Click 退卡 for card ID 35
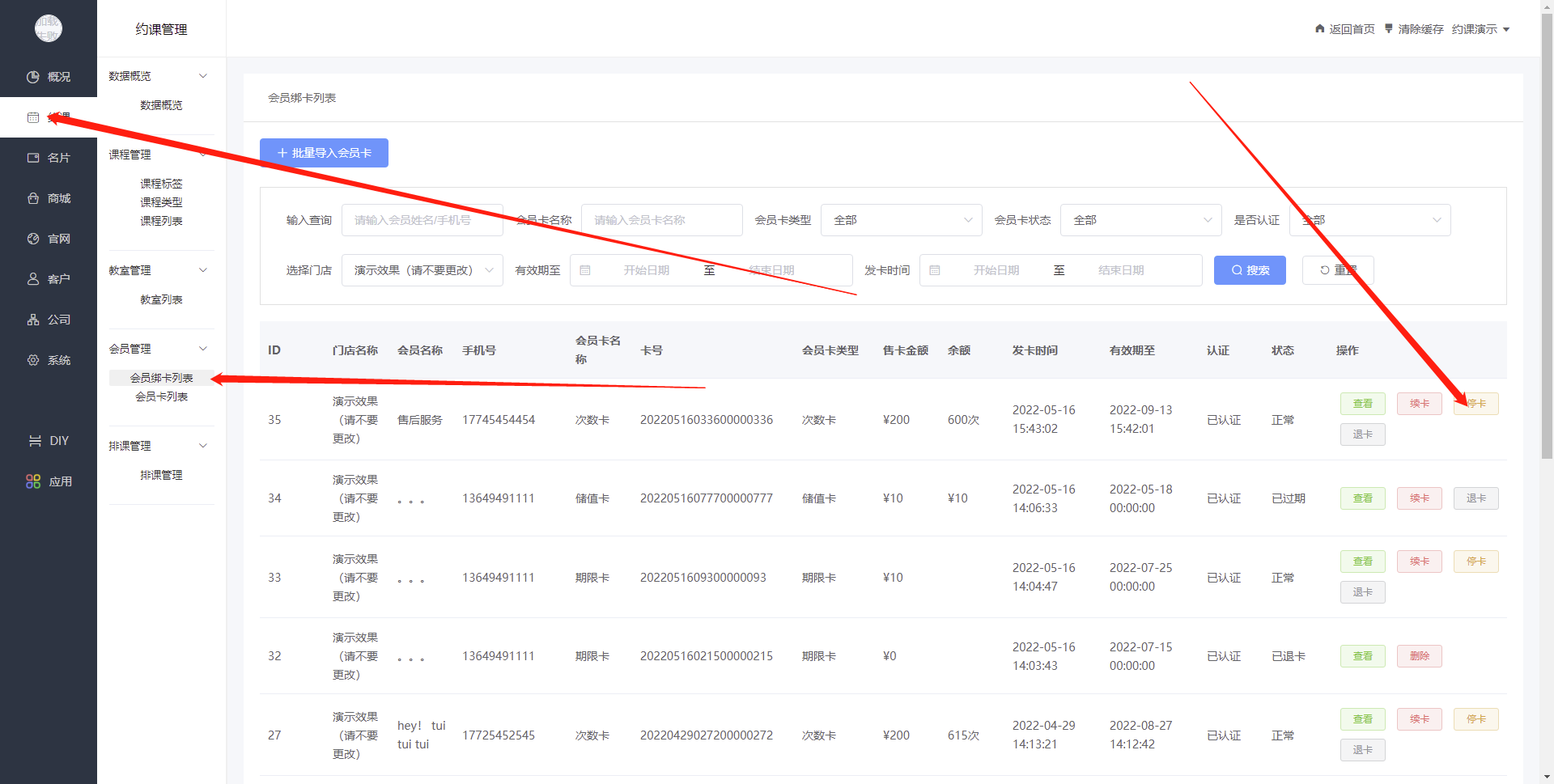The width and height of the screenshot is (1554, 784). [x=1363, y=434]
